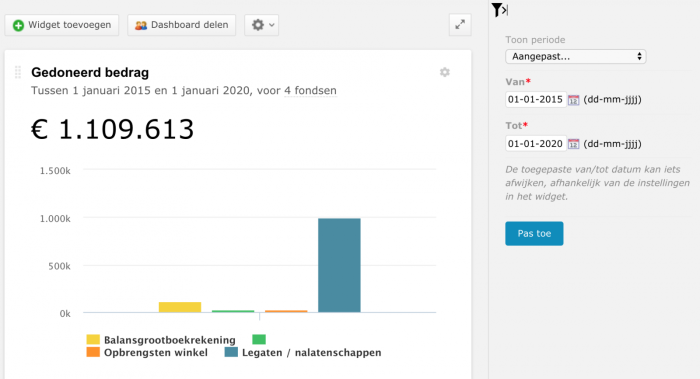Open the calendar picker for Van date
The image size is (700, 379).
[x=573, y=100]
